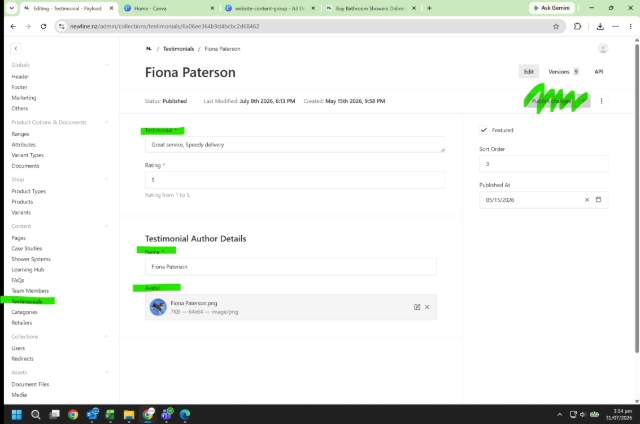Click Ask Gemini button
The height and width of the screenshot is (424, 640).
click(551, 8)
